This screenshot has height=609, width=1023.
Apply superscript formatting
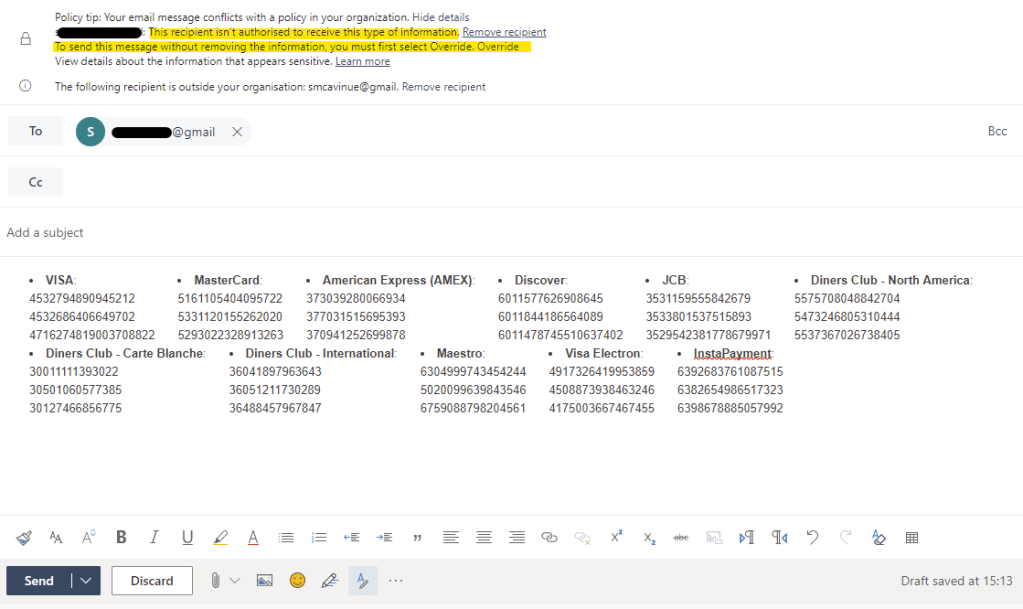616,537
